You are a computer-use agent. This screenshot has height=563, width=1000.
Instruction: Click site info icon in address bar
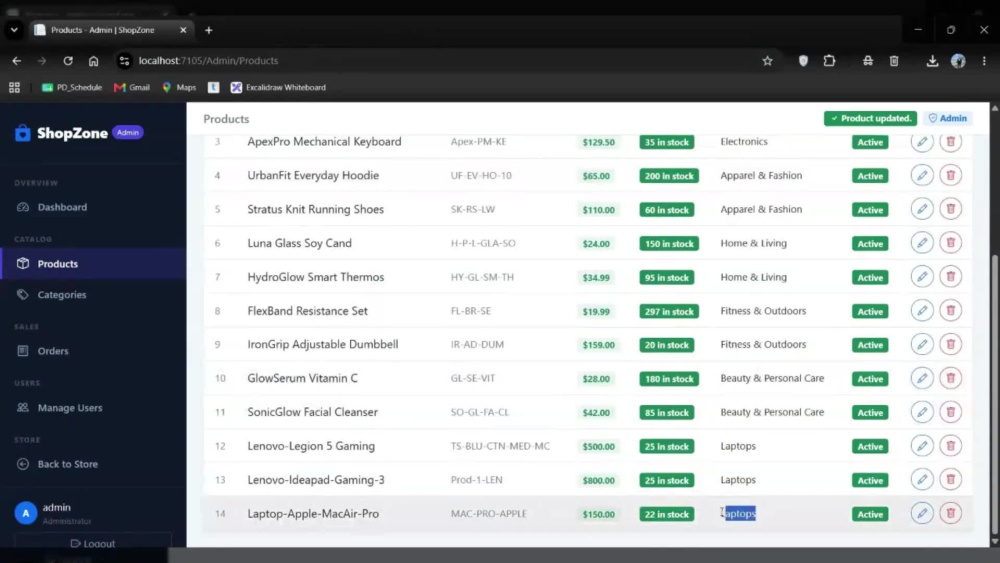(x=124, y=61)
